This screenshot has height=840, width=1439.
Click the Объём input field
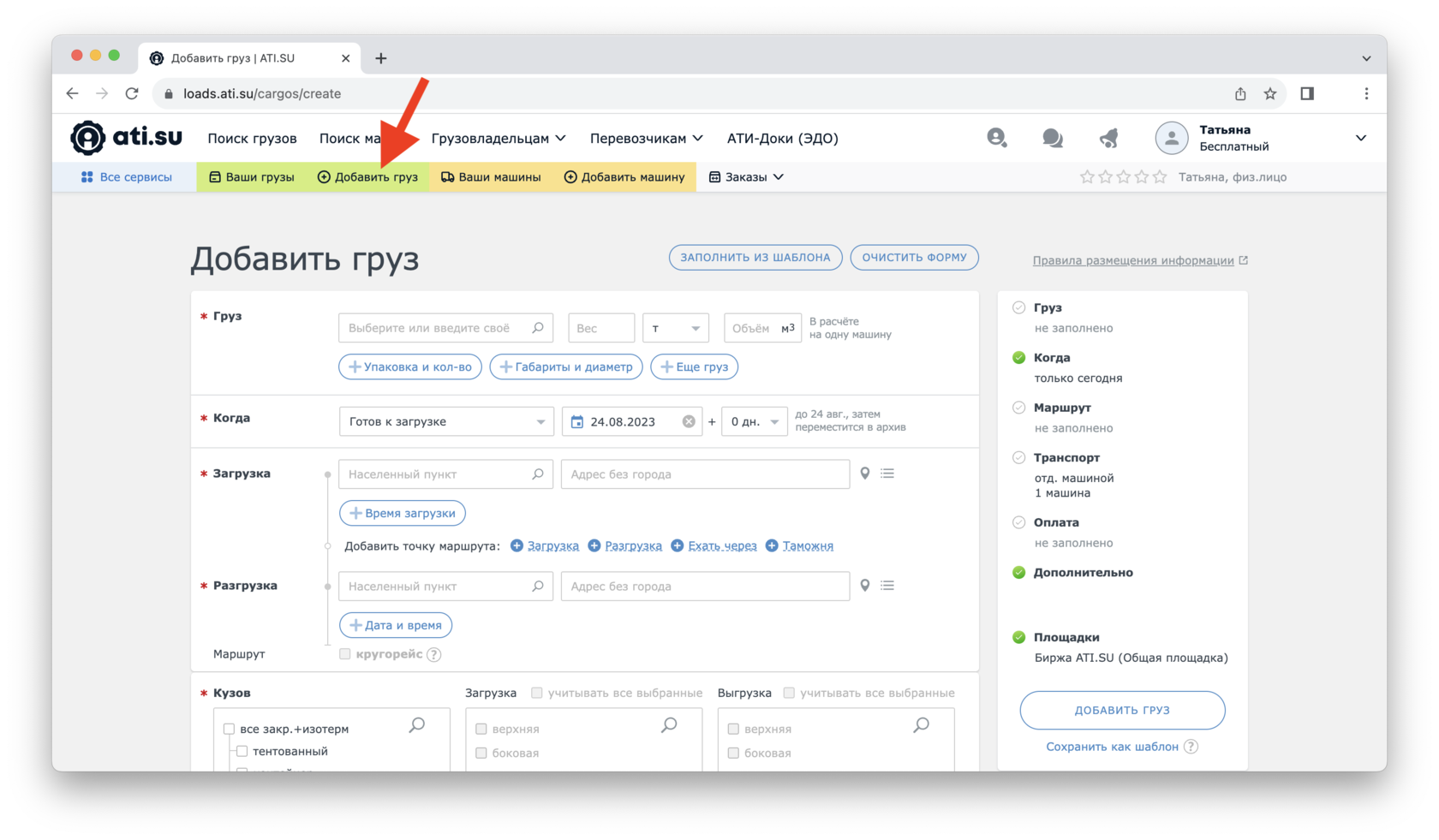coord(762,328)
